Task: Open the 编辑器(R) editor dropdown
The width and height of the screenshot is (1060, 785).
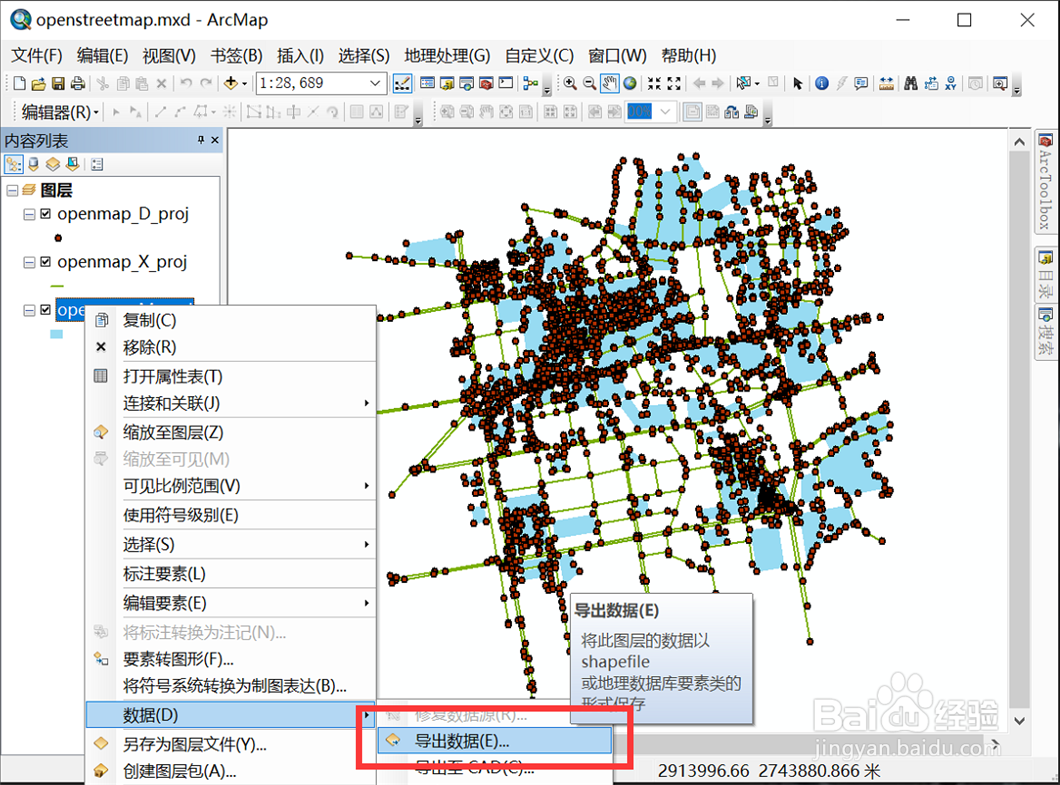Action: tap(60, 112)
